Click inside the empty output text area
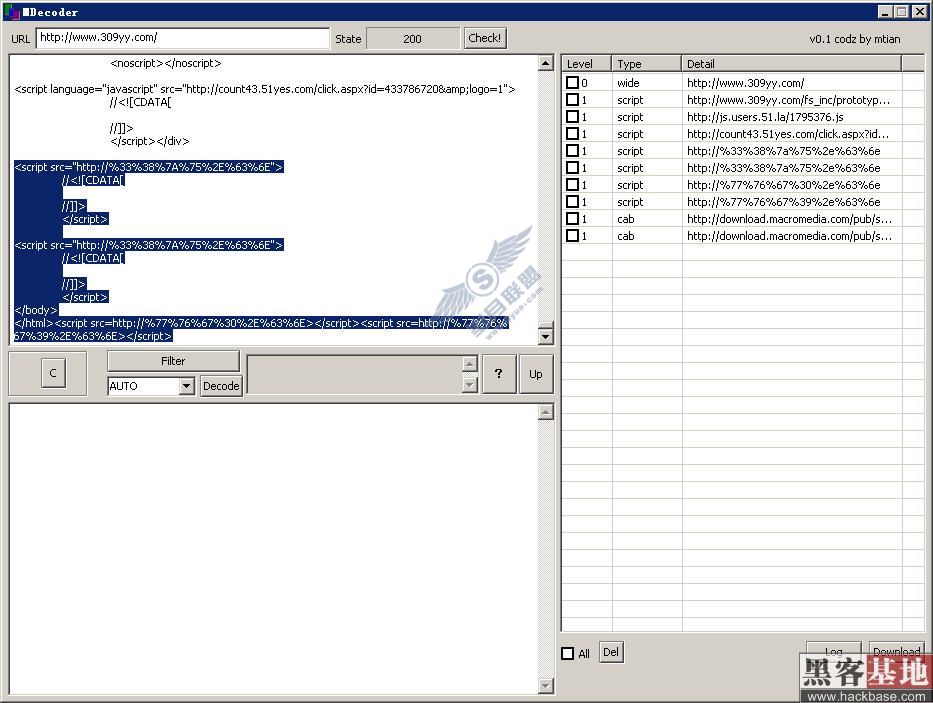Viewport: 933px width, 703px height. [274, 548]
